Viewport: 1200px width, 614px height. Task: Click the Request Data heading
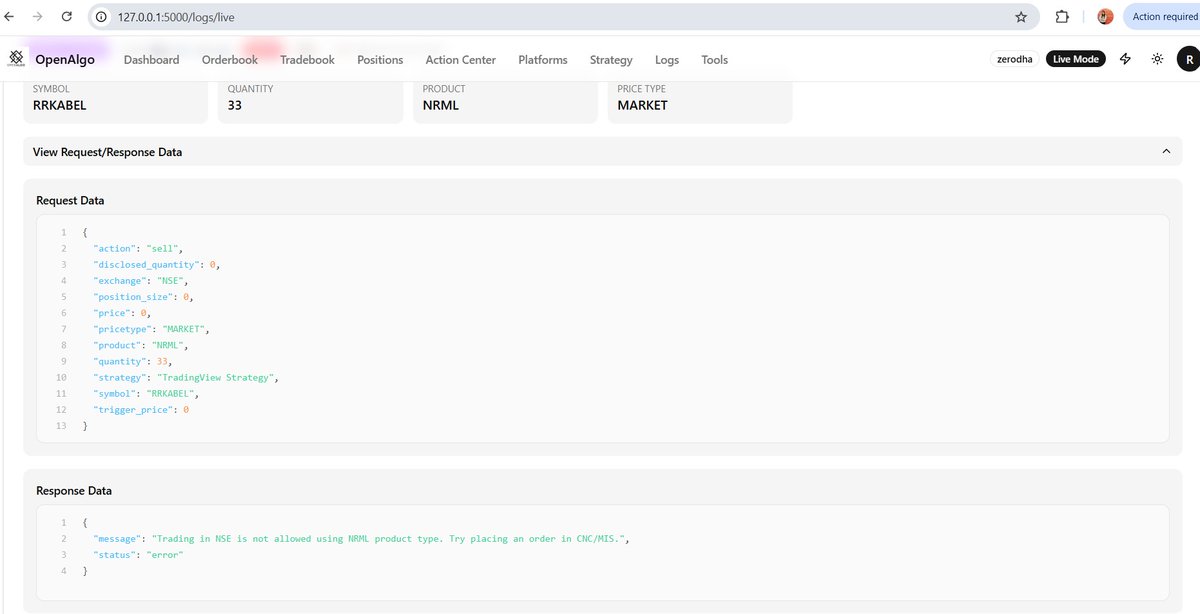click(x=70, y=200)
